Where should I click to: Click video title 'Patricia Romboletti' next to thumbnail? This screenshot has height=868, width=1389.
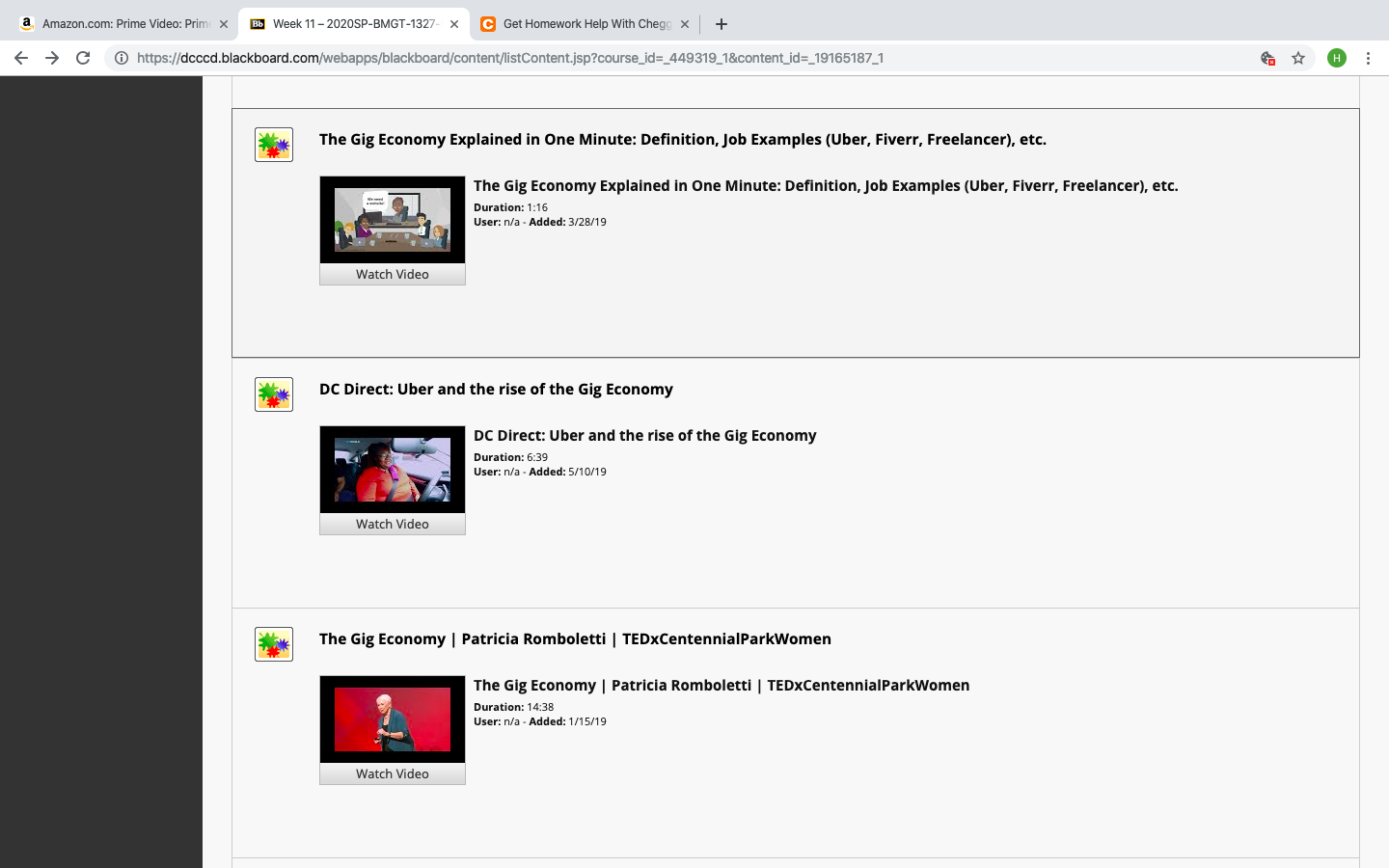(x=722, y=686)
